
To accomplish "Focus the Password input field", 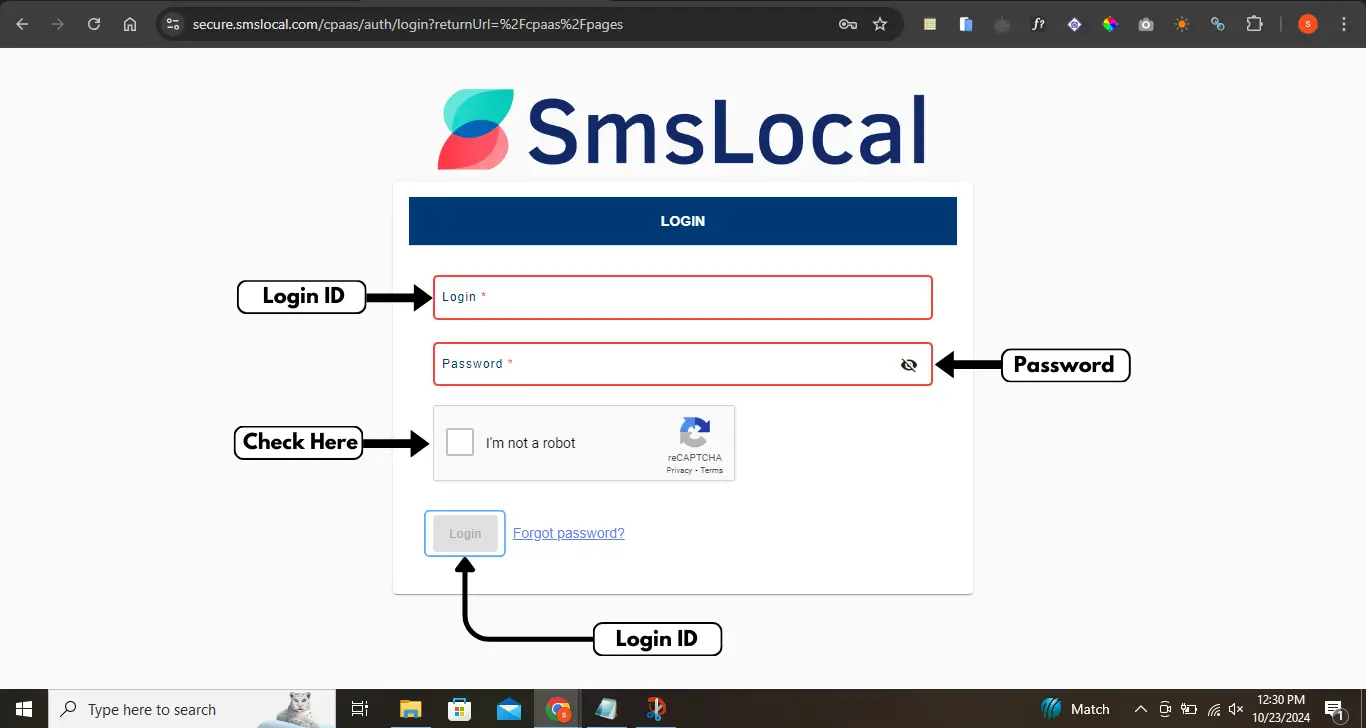I will pyautogui.click(x=683, y=364).
